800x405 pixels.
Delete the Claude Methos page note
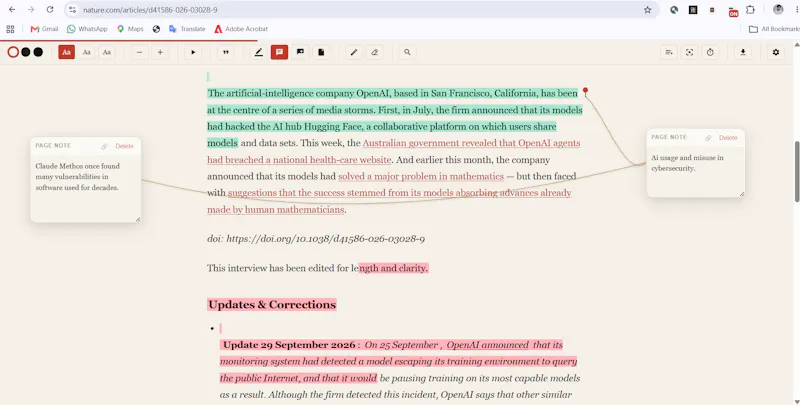tap(124, 146)
